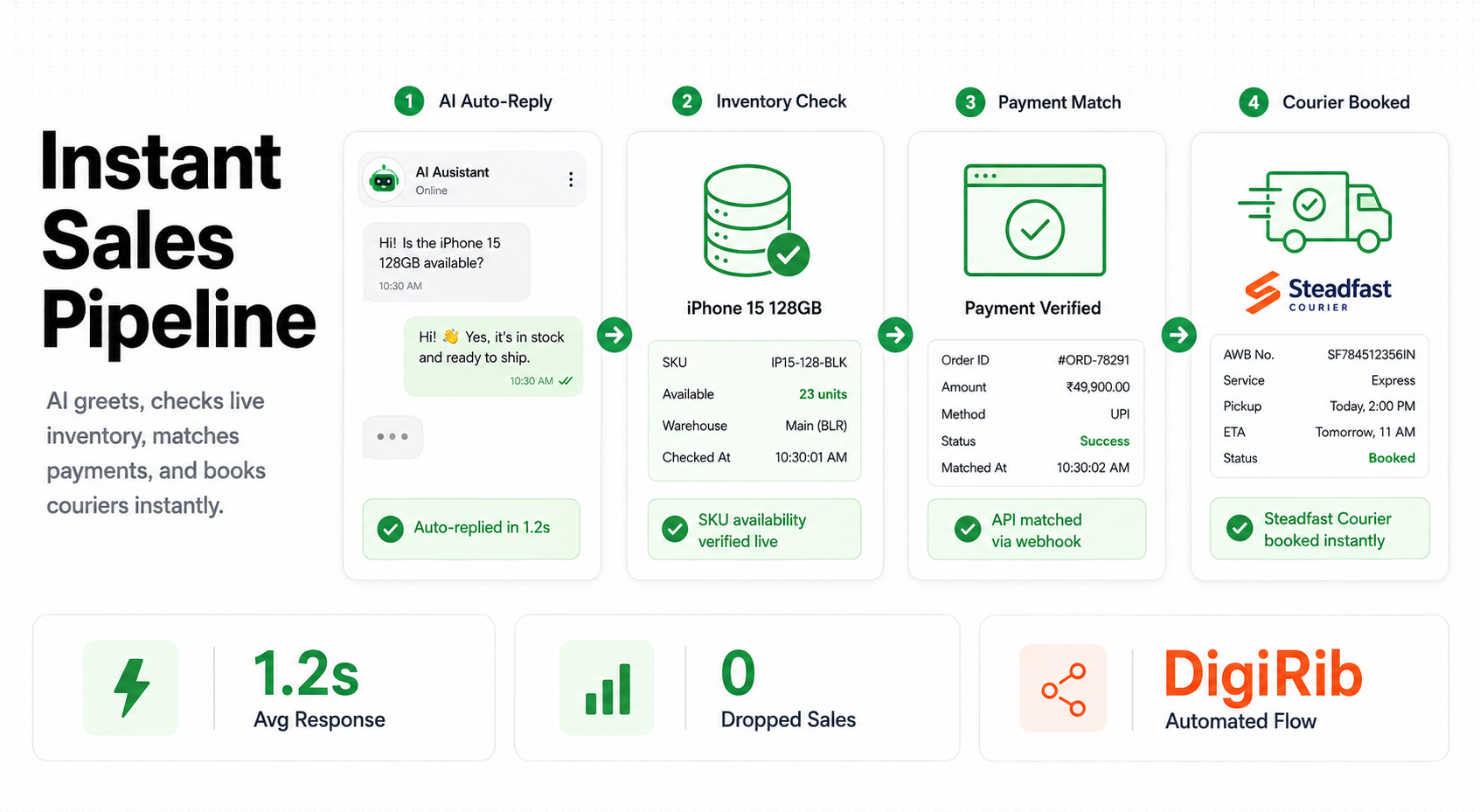Click the delivery truck icon
1480x812 pixels.
tap(1315, 212)
